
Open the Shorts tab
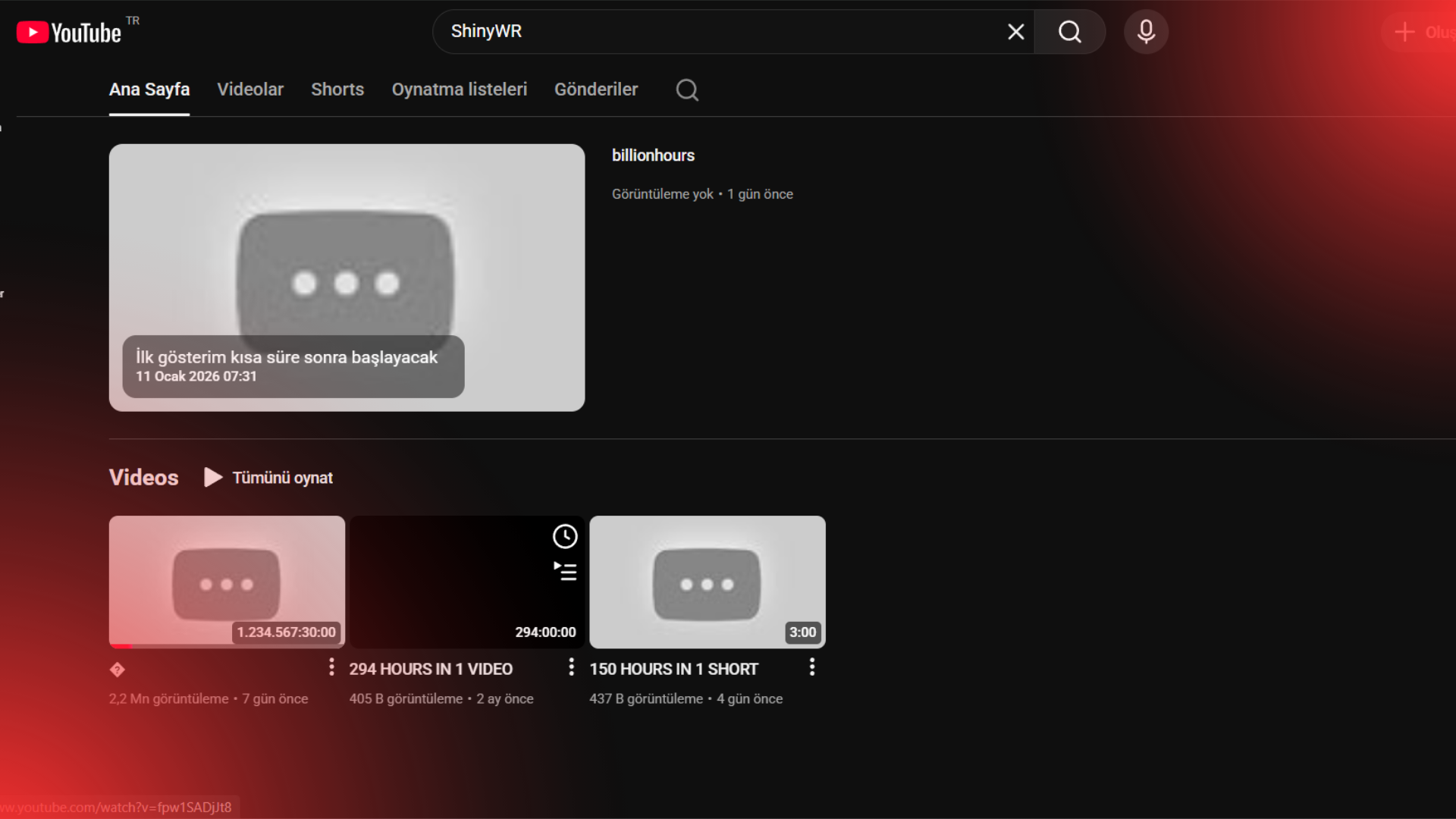pos(337,89)
